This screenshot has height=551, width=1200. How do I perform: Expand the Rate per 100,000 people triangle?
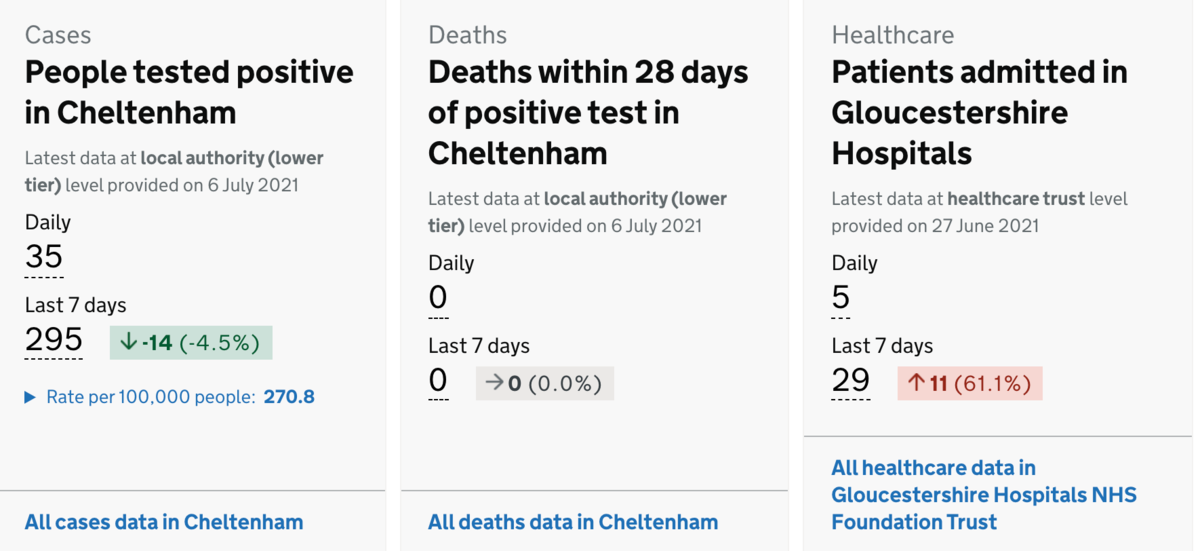coord(31,398)
